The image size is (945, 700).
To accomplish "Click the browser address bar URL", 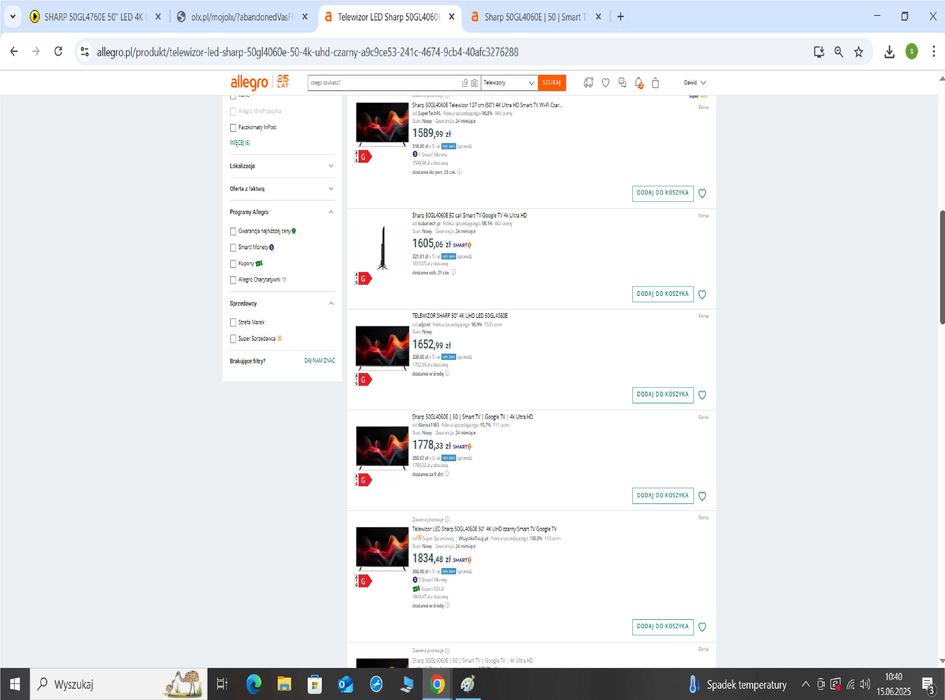I will coord(307,52).
